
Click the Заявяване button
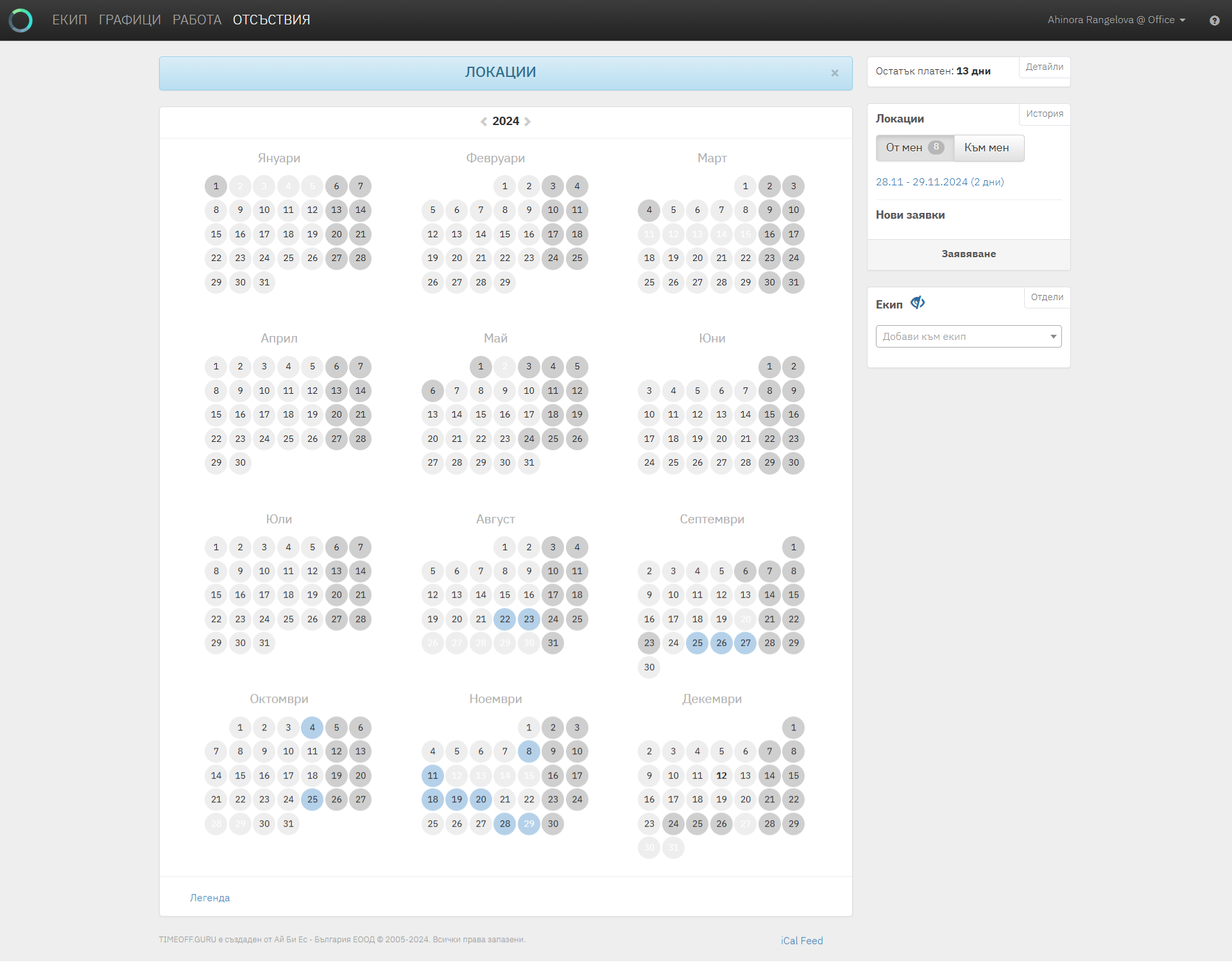(x=968, y=254)
